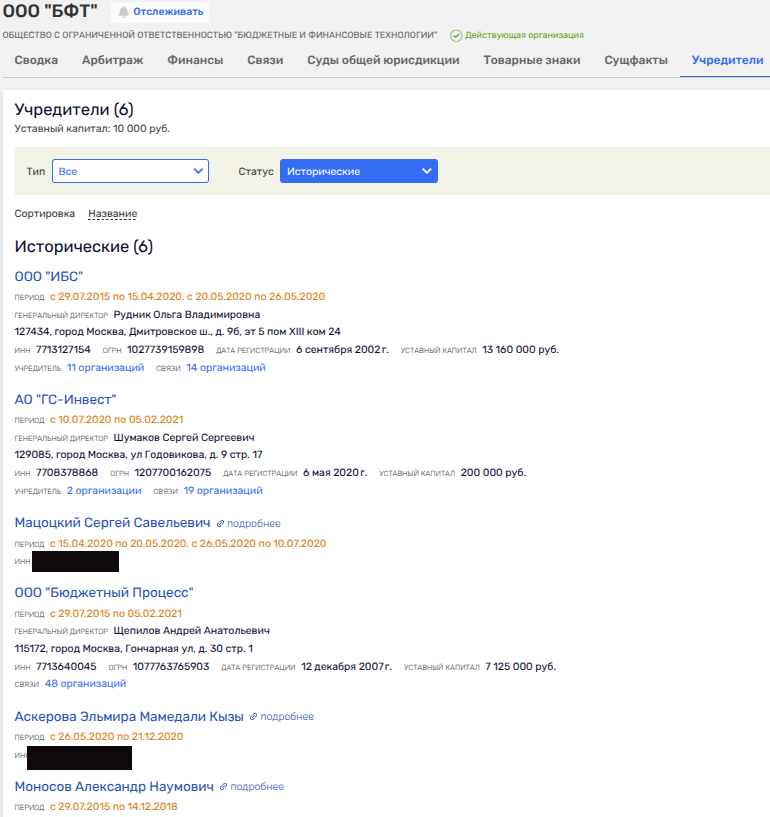The image size is (770, 817).
Task: Click the 11 организаций founder link
Action: pyautogui.click(x=105, y=368)
